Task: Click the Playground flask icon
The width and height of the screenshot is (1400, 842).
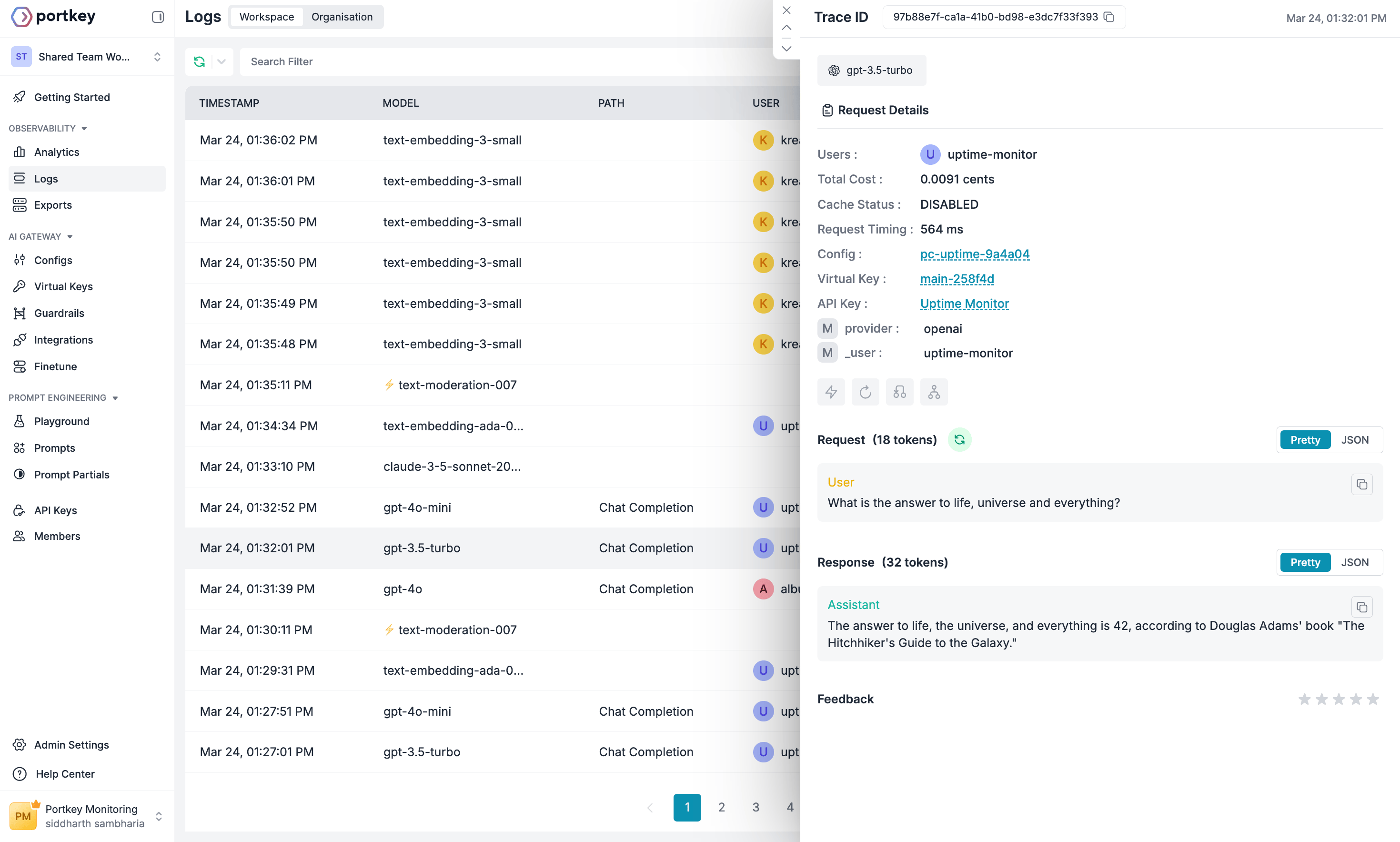Action: [x=19, y=421]
